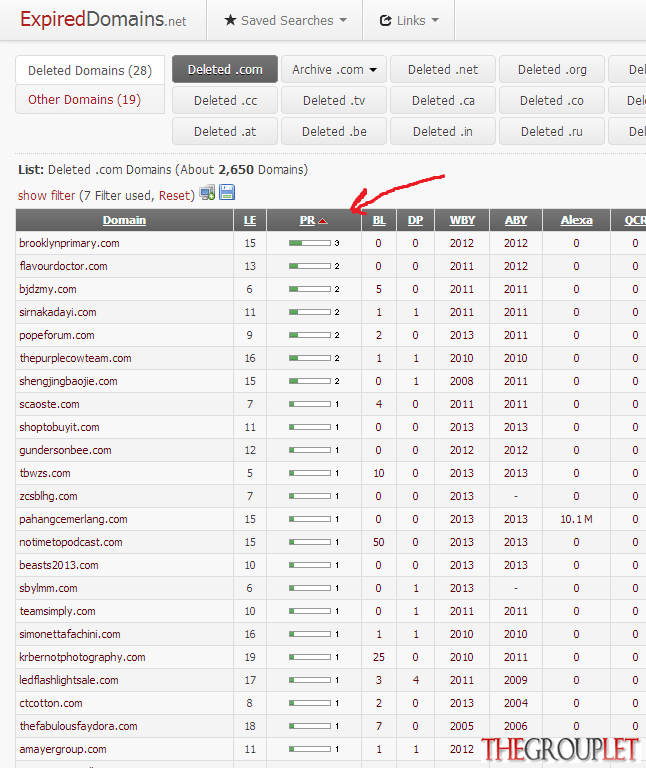Open the Deleted .in list
Screen dimensions: 646x768
[x=443, y=131]
